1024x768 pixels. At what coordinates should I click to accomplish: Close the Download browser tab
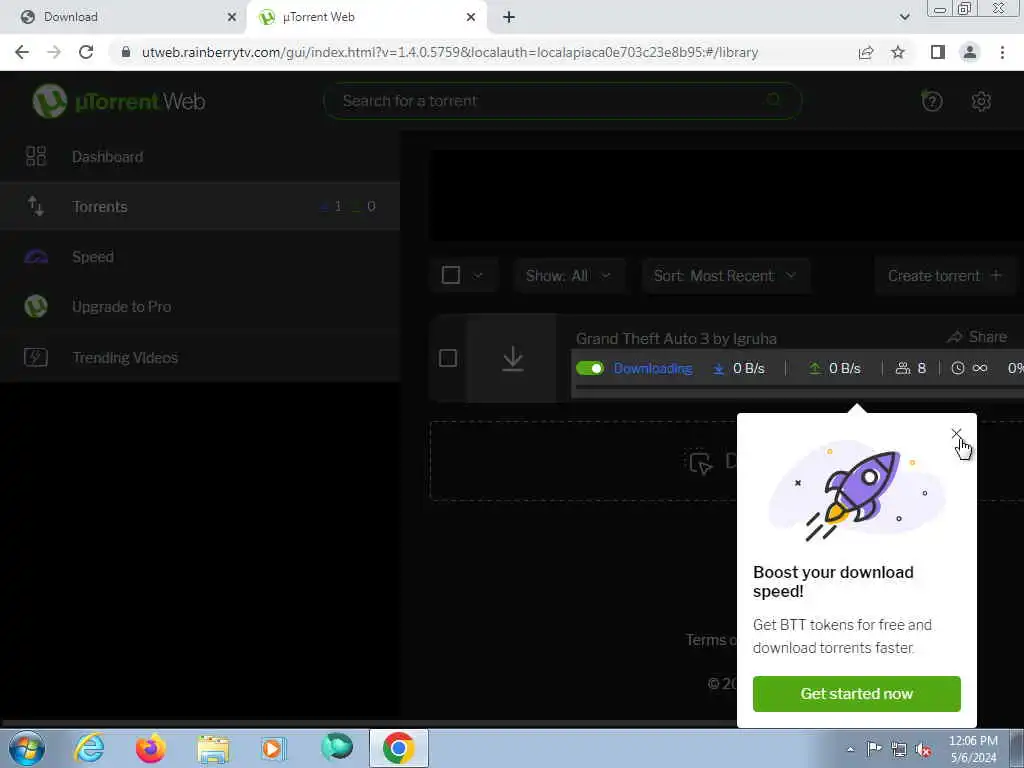[232, 17]
